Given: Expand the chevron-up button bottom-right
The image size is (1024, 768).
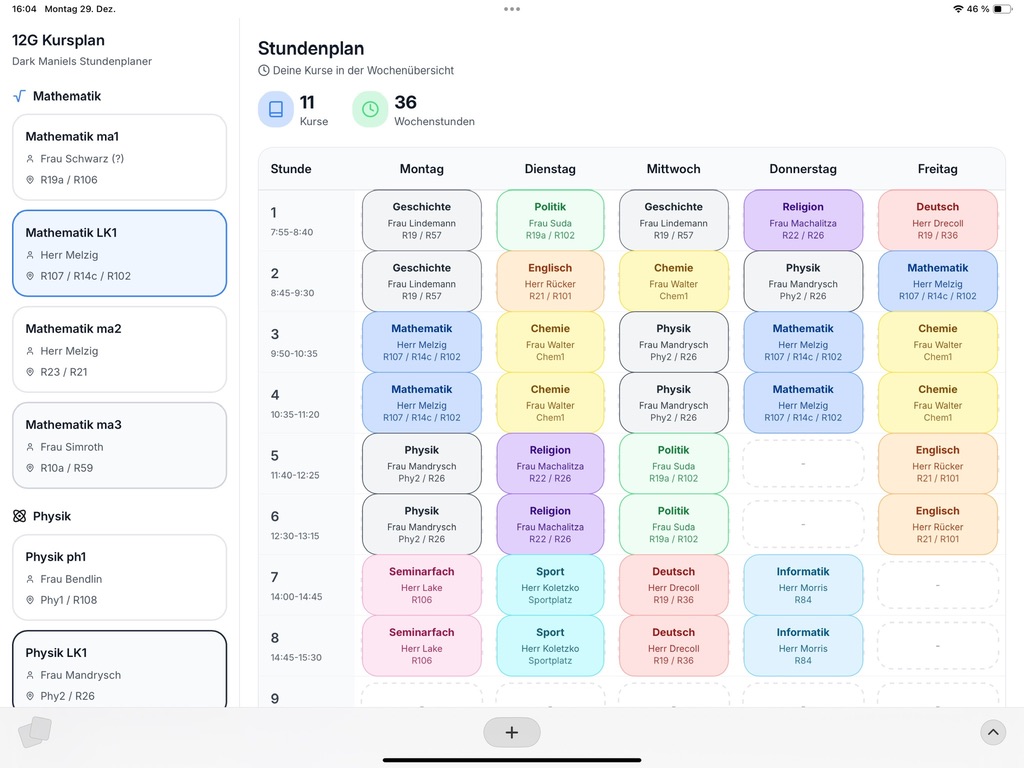Looking at the screenshot, I should click(992, 732).
